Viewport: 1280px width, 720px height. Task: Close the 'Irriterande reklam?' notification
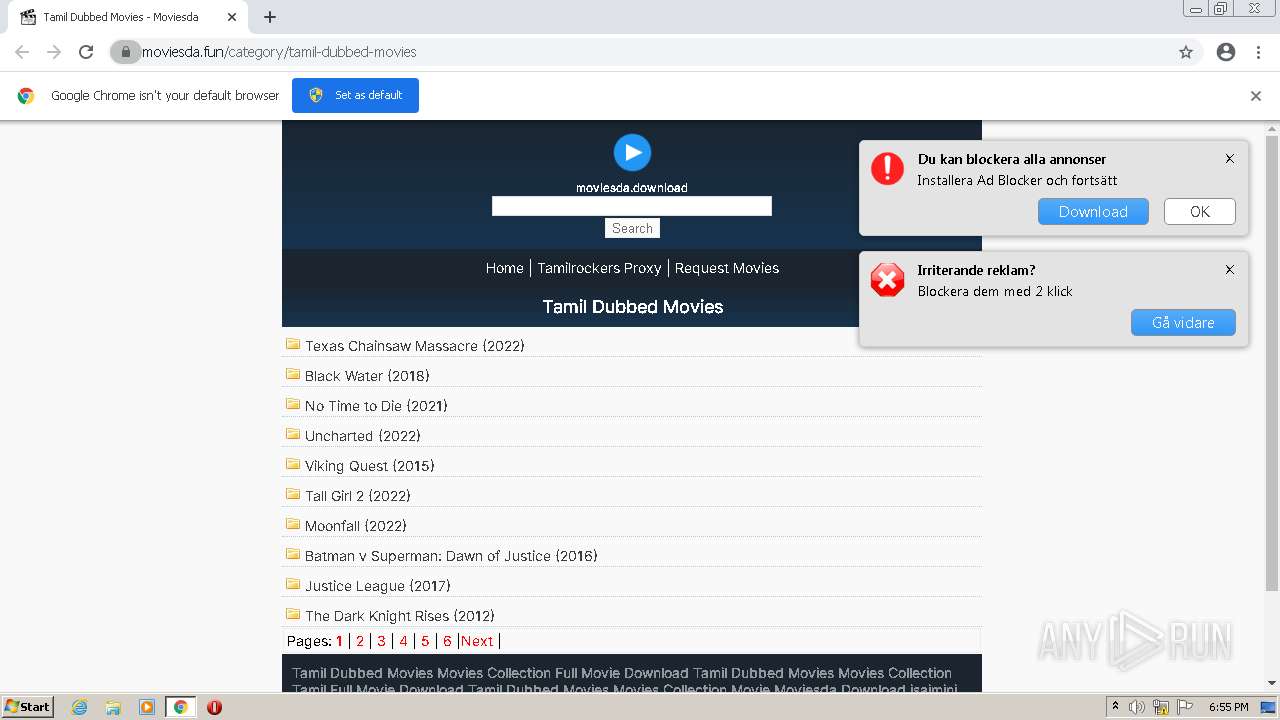click(x=1230, y=269)
